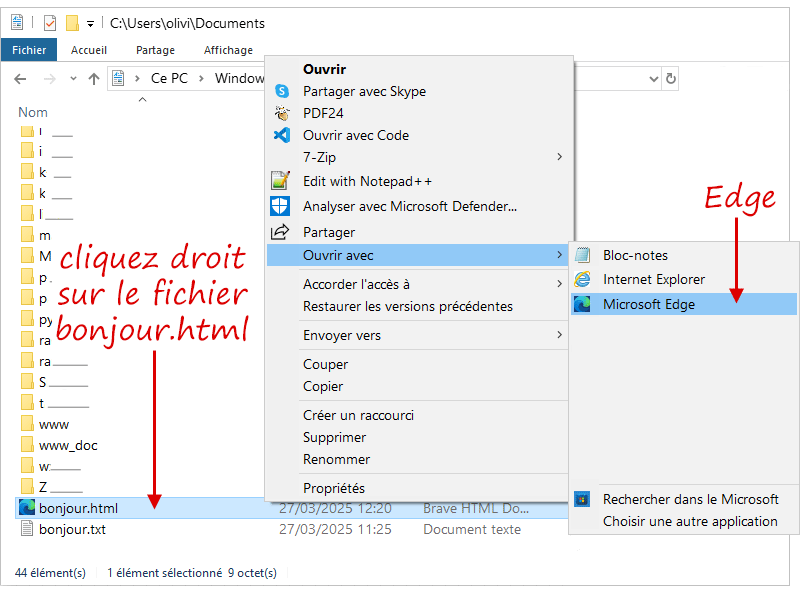Image resolution: width=800 pixels, height=600 pixels.
Task: Expand the Ouvrir avec submenu arrow
Action: [x=560, y=255]
